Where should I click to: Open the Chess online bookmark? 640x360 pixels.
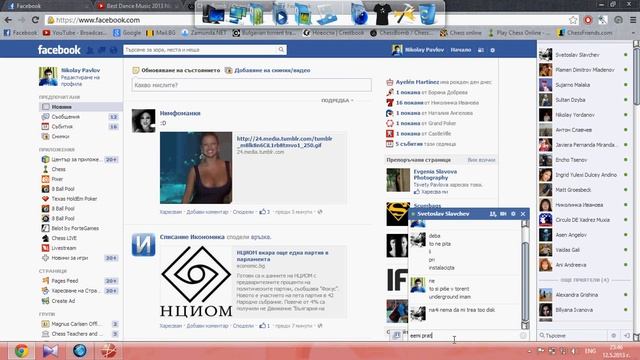point(461,33)
